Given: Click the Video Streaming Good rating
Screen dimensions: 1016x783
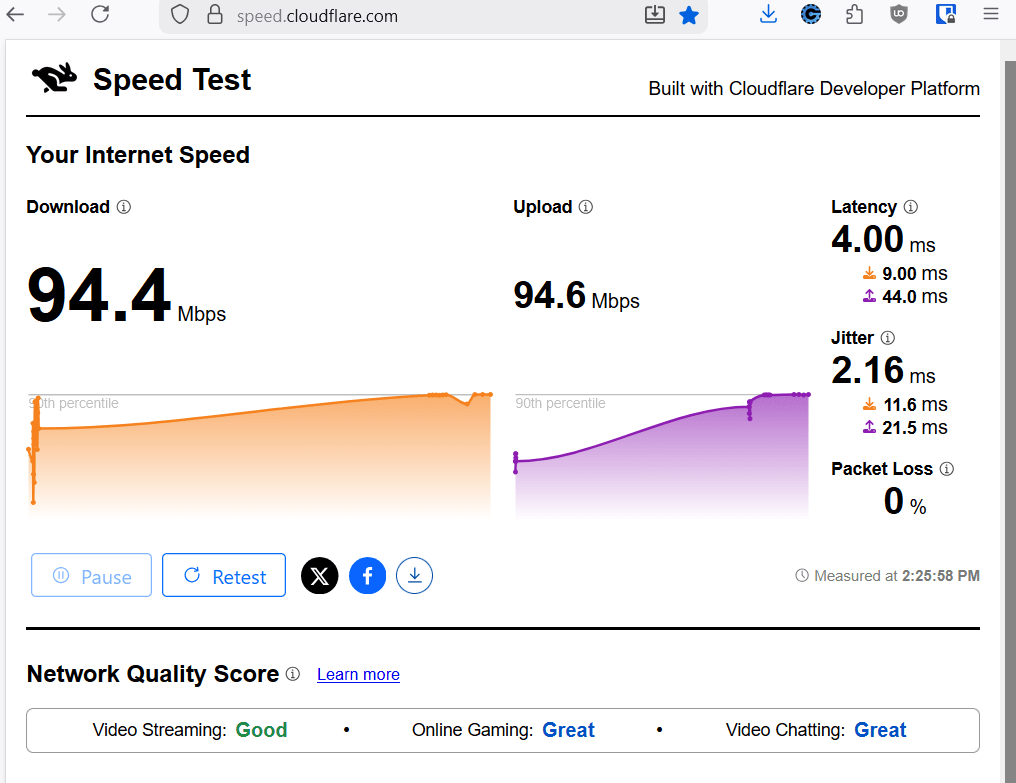Looking at the screenshot, I should click(x=190, y=730).
